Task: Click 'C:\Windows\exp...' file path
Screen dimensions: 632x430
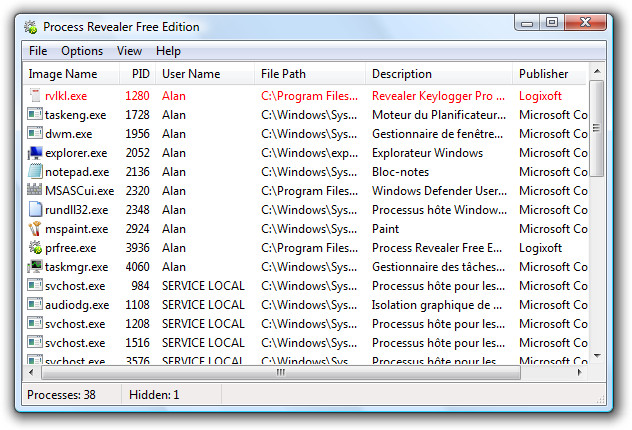Action: point(309,153)
